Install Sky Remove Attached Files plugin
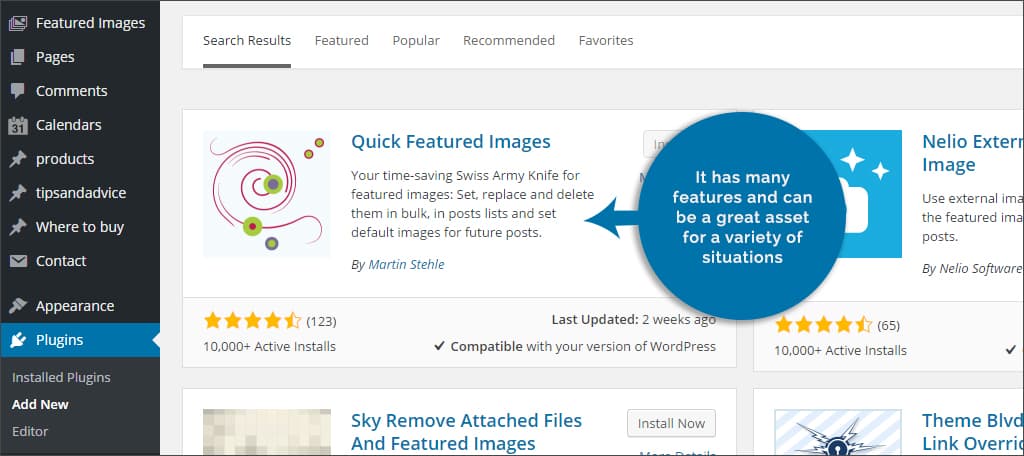1024x456 pixels. 671,423
